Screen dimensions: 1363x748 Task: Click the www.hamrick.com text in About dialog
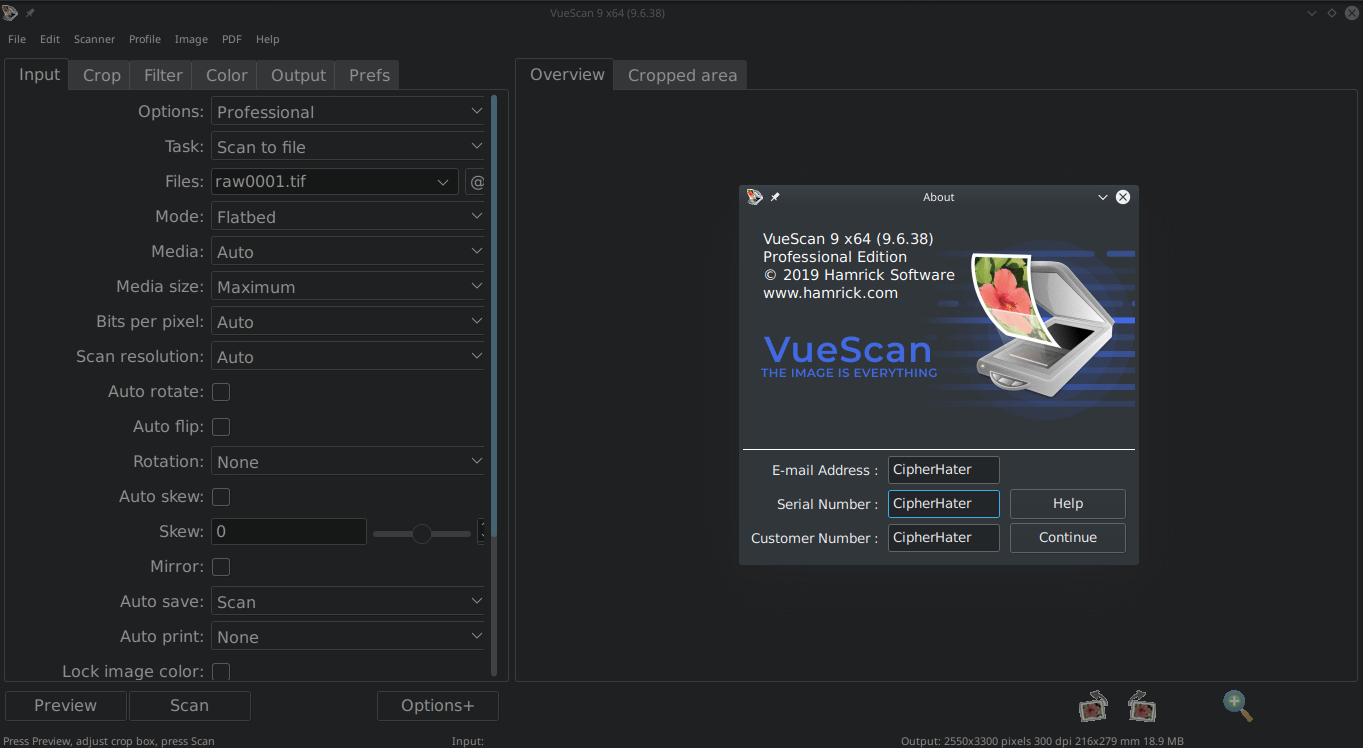click(830, 293)
